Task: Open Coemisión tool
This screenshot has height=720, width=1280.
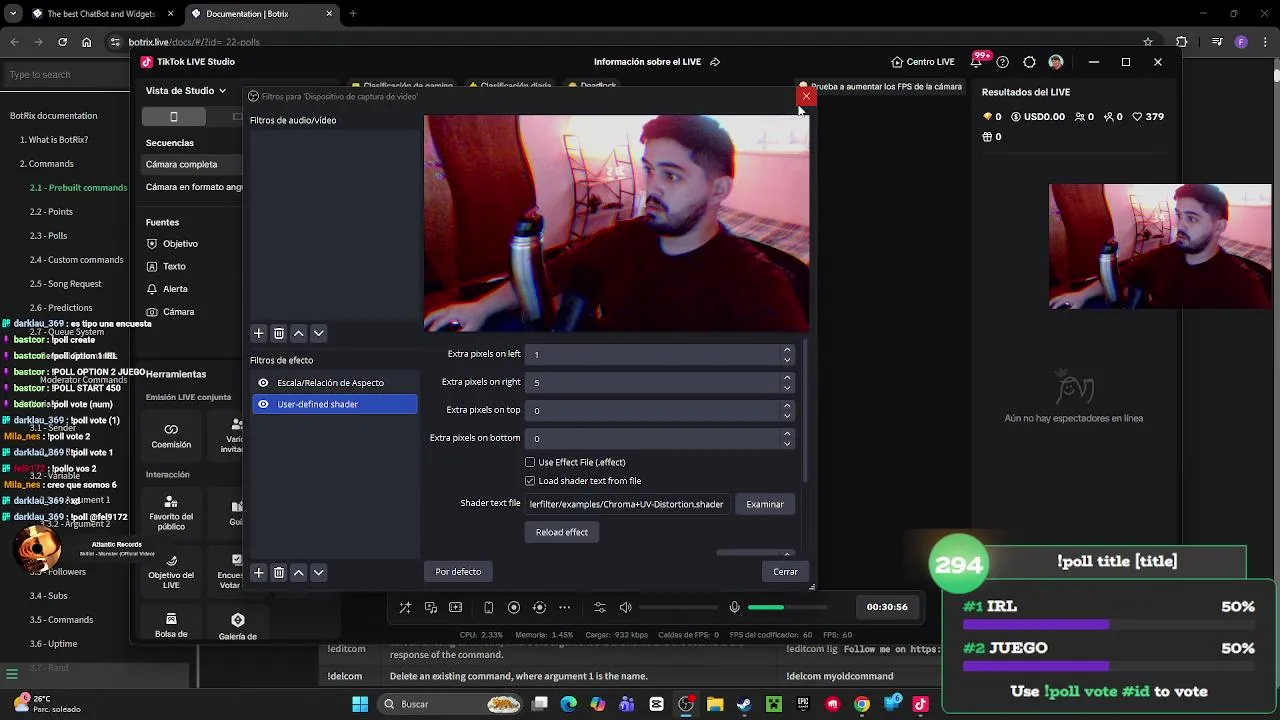Action: 171,436
